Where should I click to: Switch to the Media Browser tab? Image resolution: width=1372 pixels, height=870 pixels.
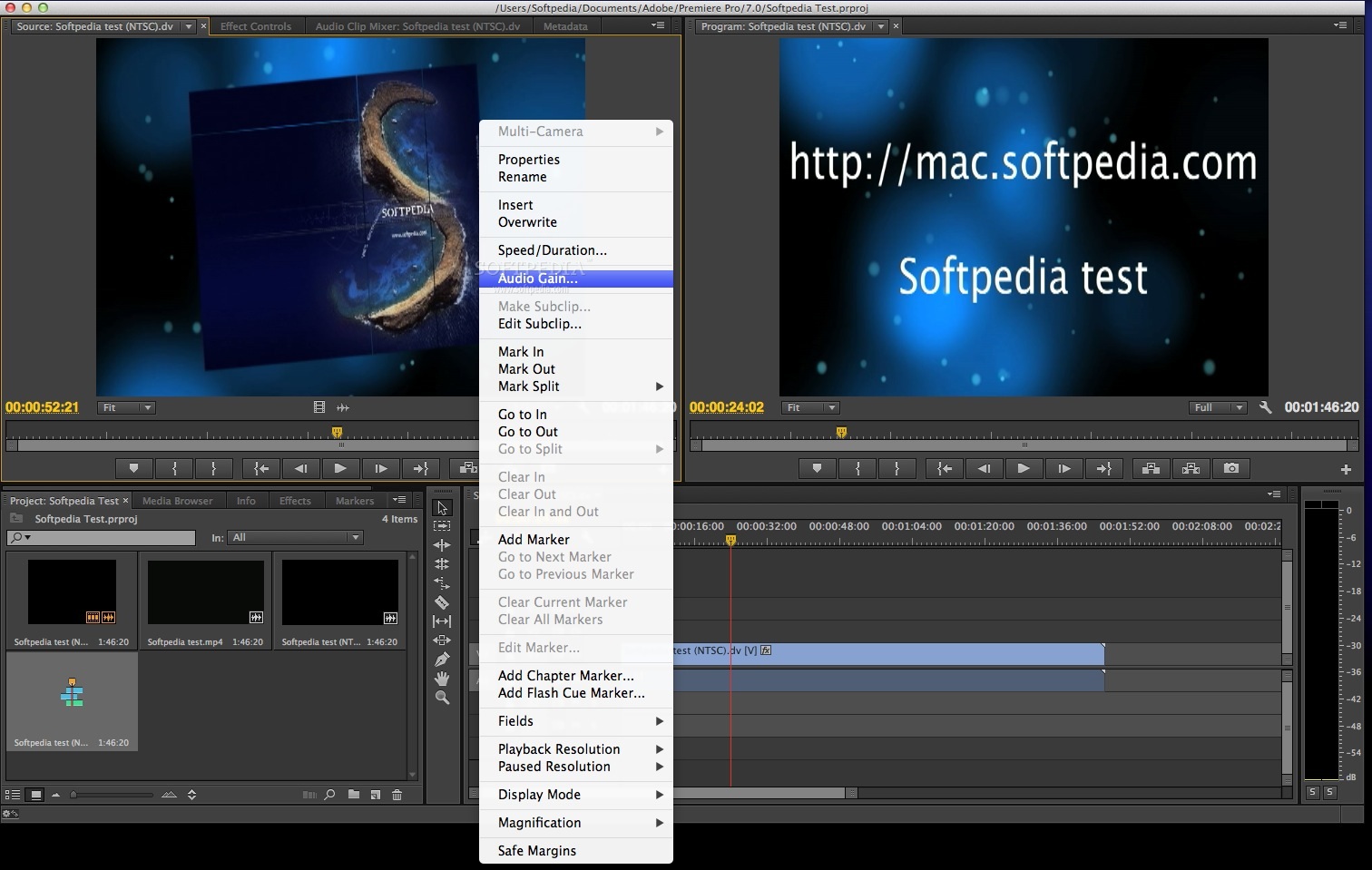177,501
